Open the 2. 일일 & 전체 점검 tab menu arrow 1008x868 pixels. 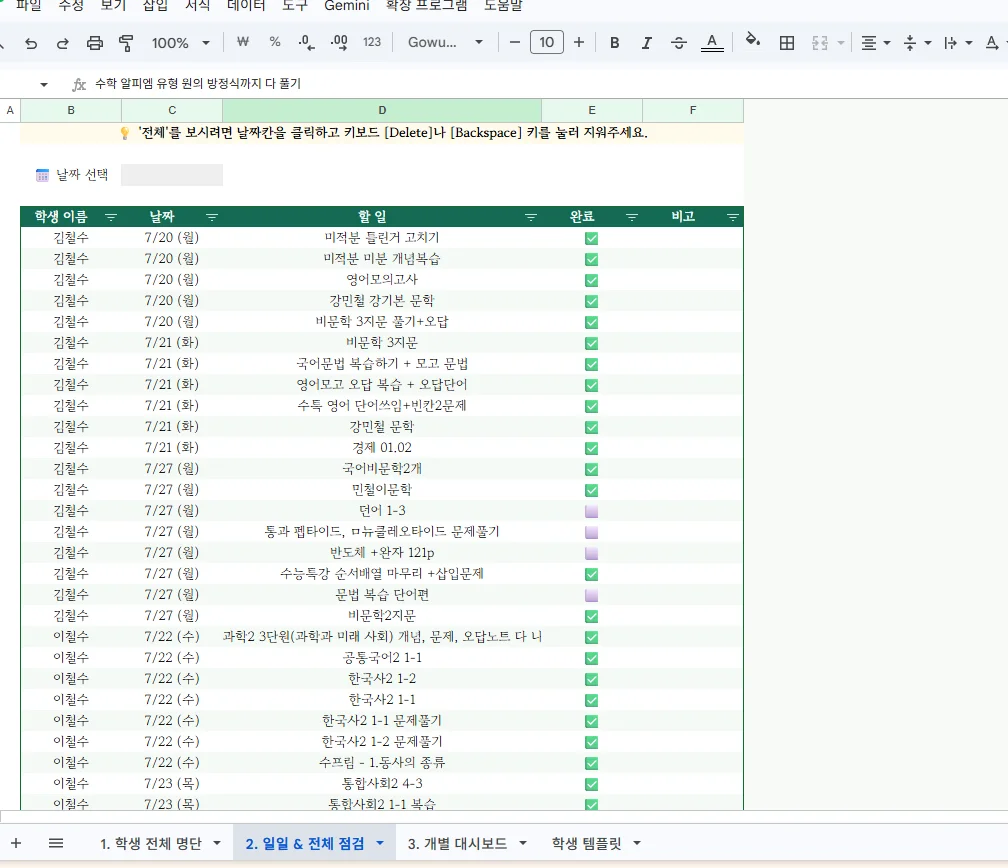pyautogui.click(x=380, y=843)
